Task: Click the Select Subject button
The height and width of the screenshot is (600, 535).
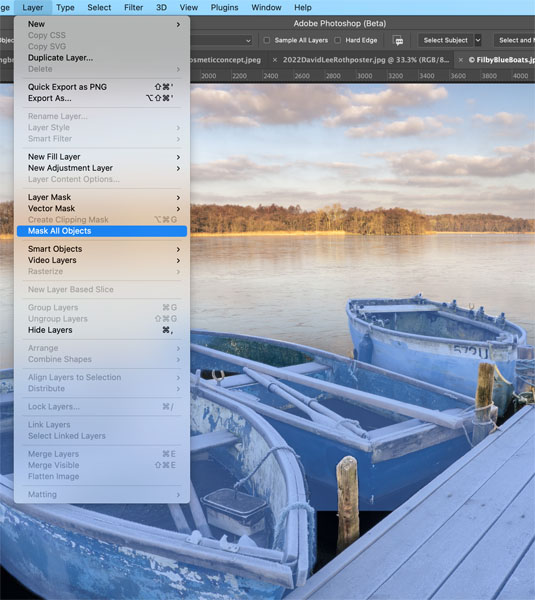Action: [x=445, y=40]
